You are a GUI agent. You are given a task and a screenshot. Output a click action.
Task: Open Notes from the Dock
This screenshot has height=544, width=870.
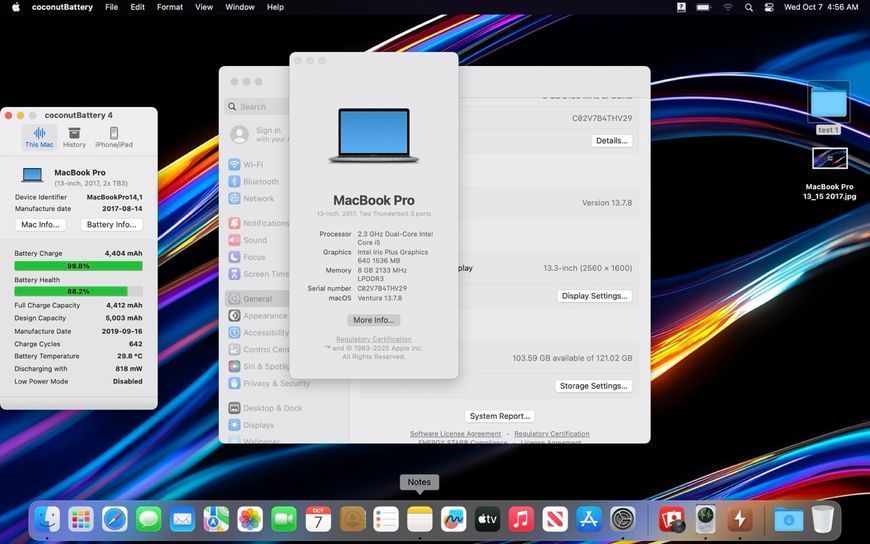(x=419, y=520)
